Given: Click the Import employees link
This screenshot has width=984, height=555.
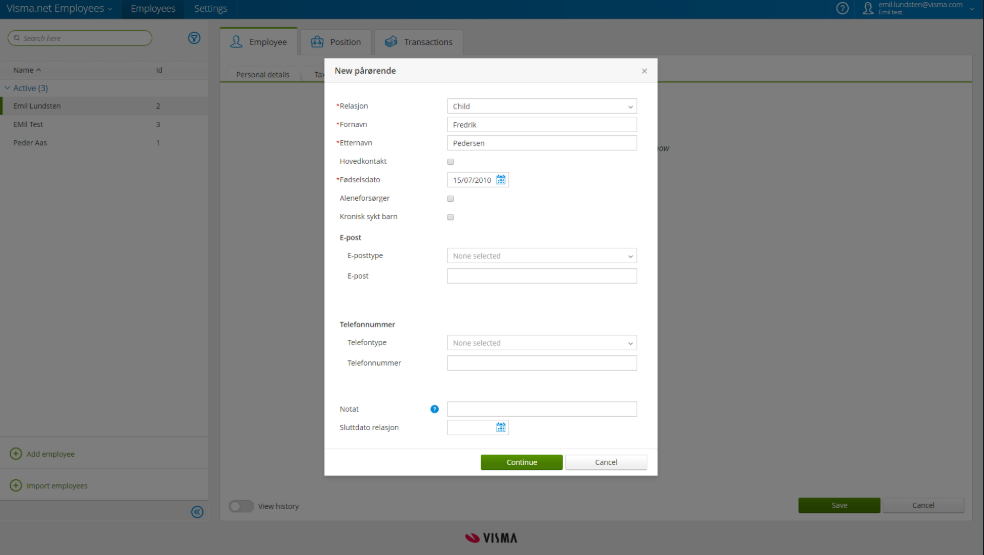Looking at the screenshot, I should point(56,486).
